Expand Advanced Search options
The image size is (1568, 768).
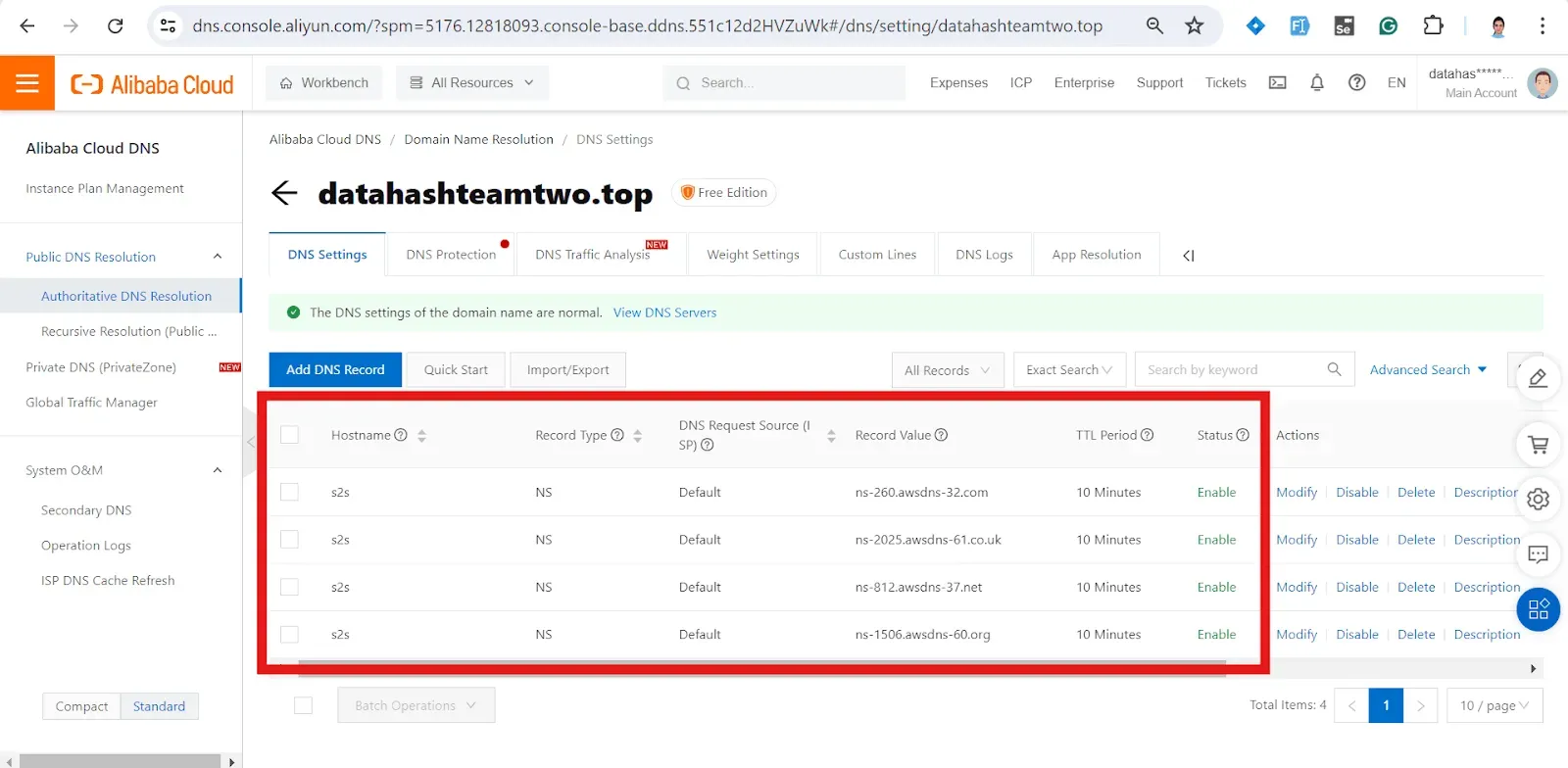1429,370
